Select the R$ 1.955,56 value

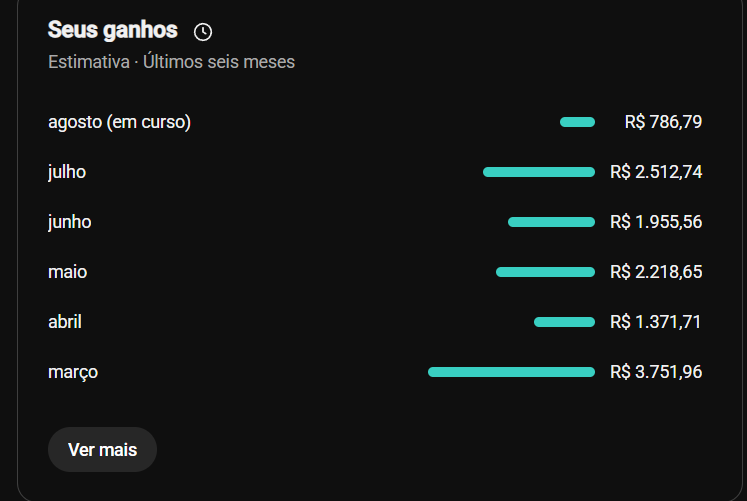(x=656, y=222)
